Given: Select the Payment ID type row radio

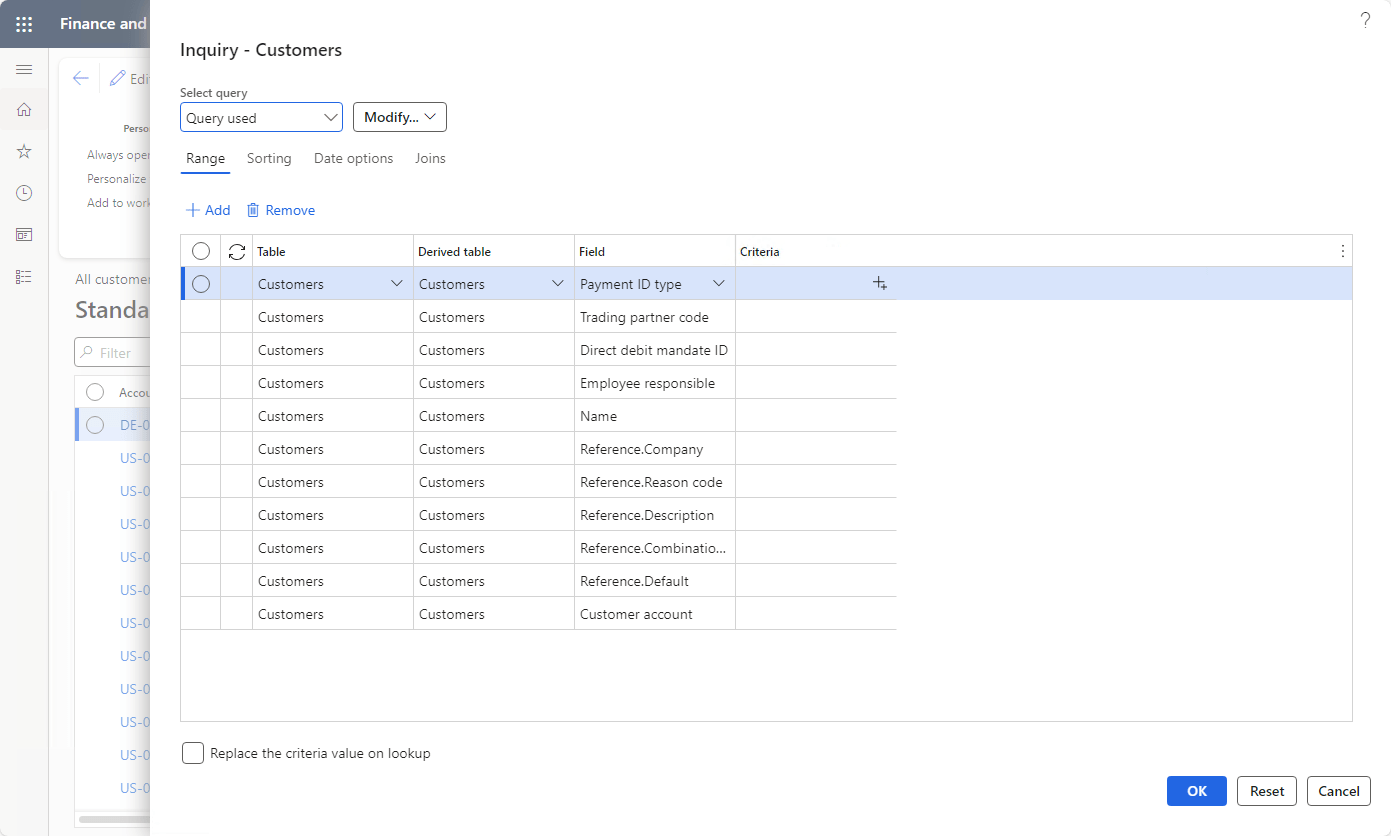Looking at the screenshot, I should pyautogui.click(x=201, y=284).
